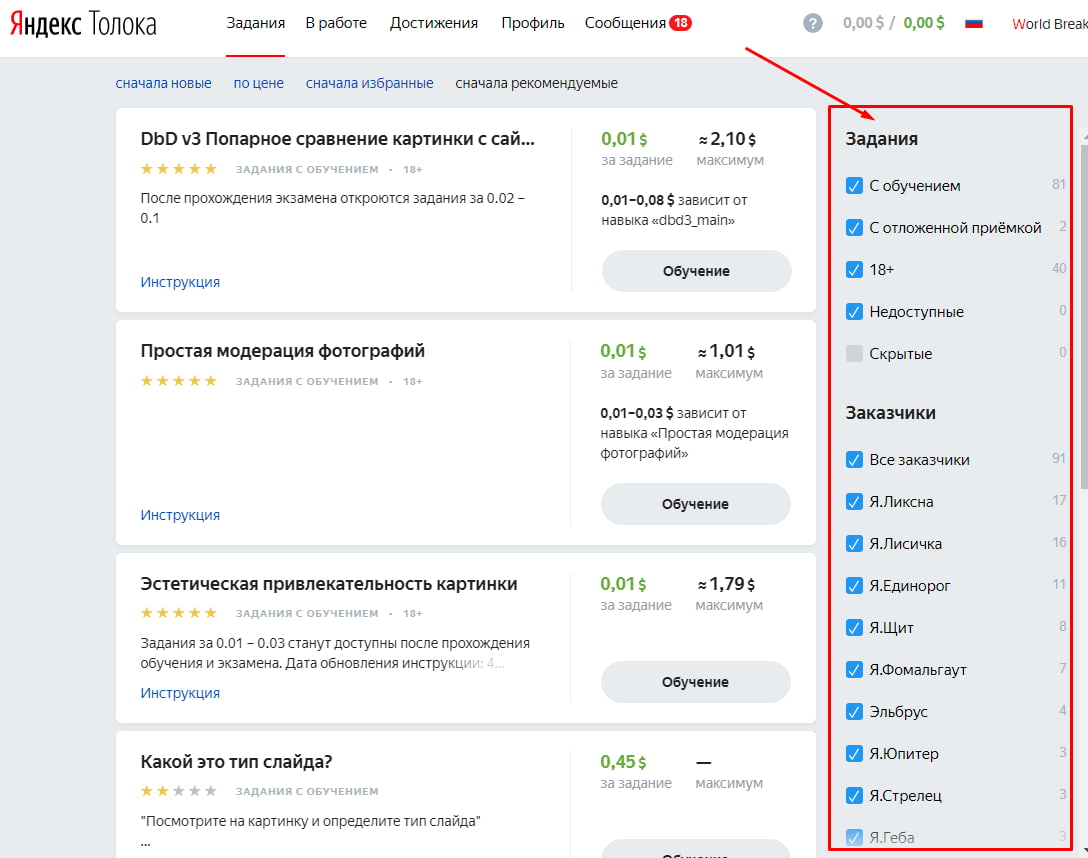Uncheck the Все заказчики filter
1088x858 pixels.
tap(855, 459)
